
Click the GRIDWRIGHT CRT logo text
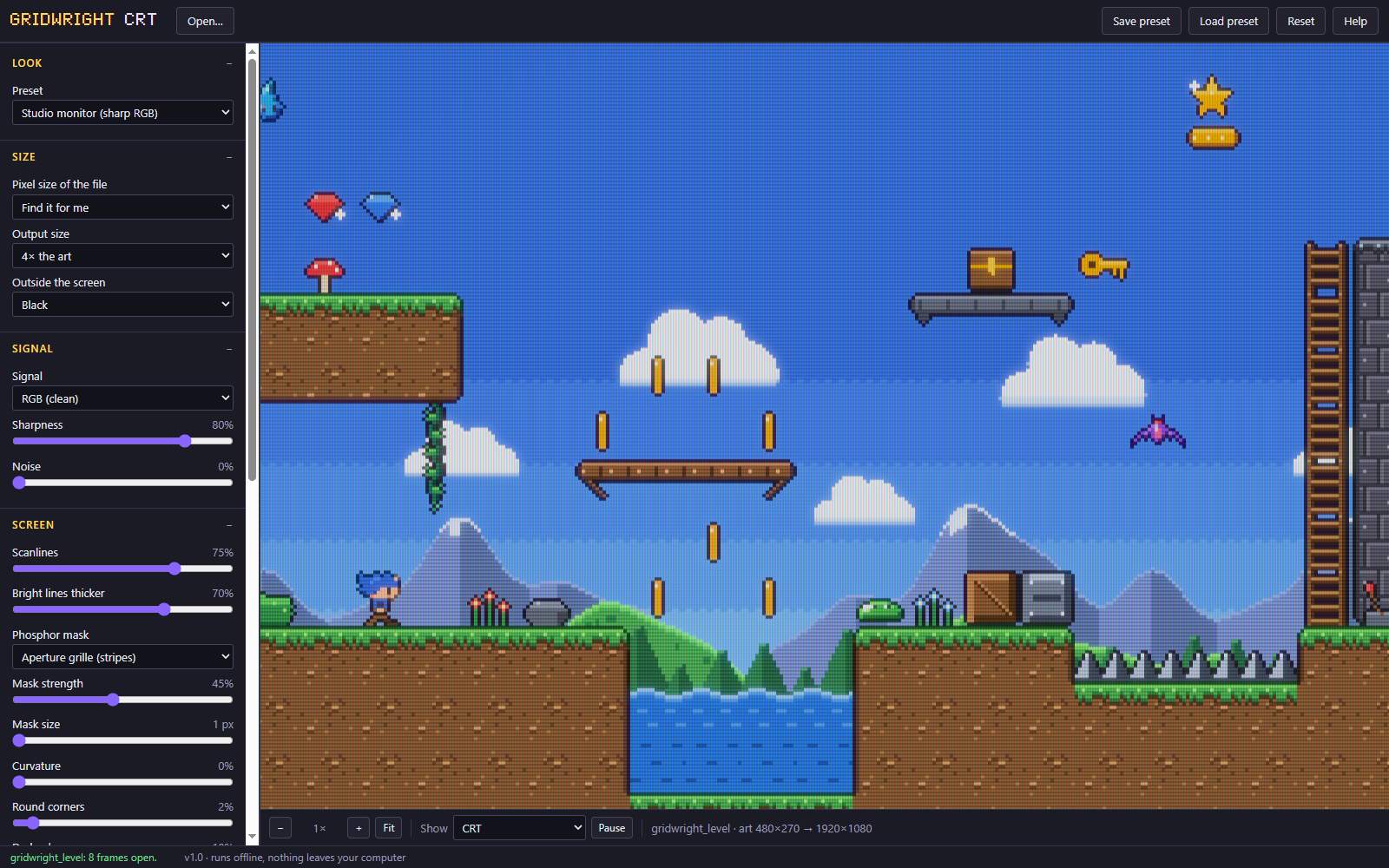(83, 19)
